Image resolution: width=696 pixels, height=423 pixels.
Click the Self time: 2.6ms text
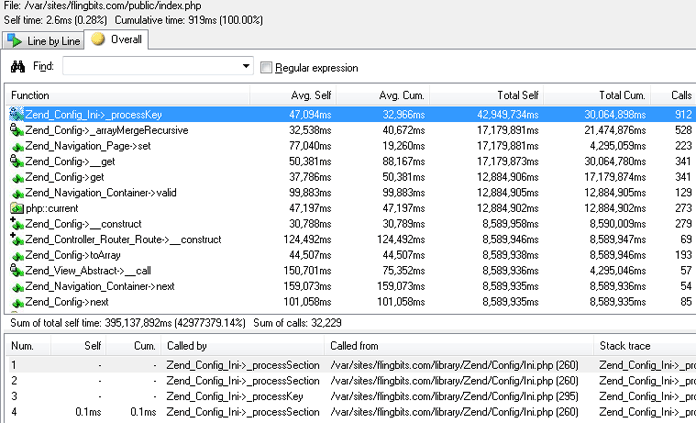click(55, 20)
